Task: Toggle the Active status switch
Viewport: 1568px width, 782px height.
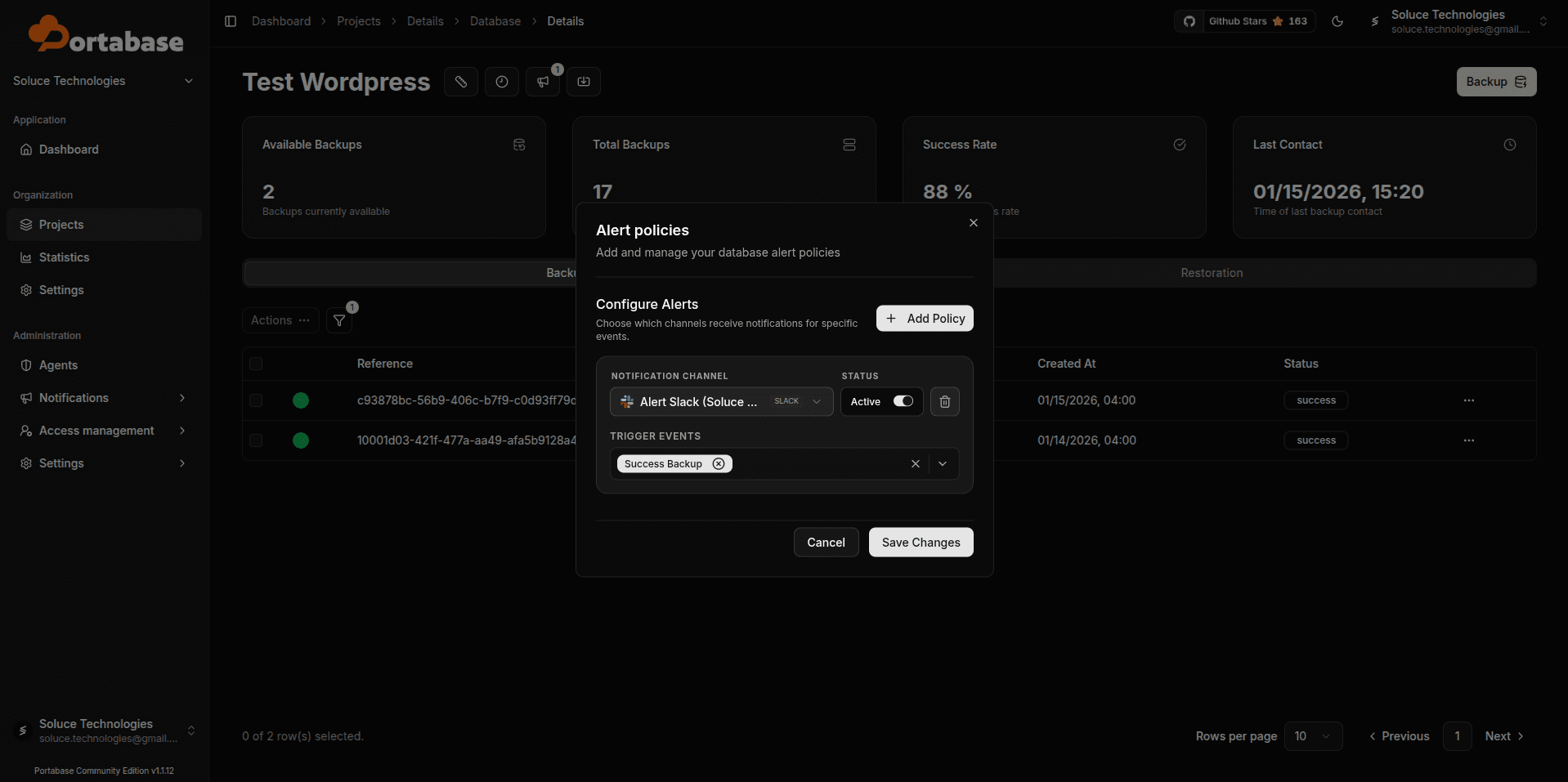Action: click(903, 401)
